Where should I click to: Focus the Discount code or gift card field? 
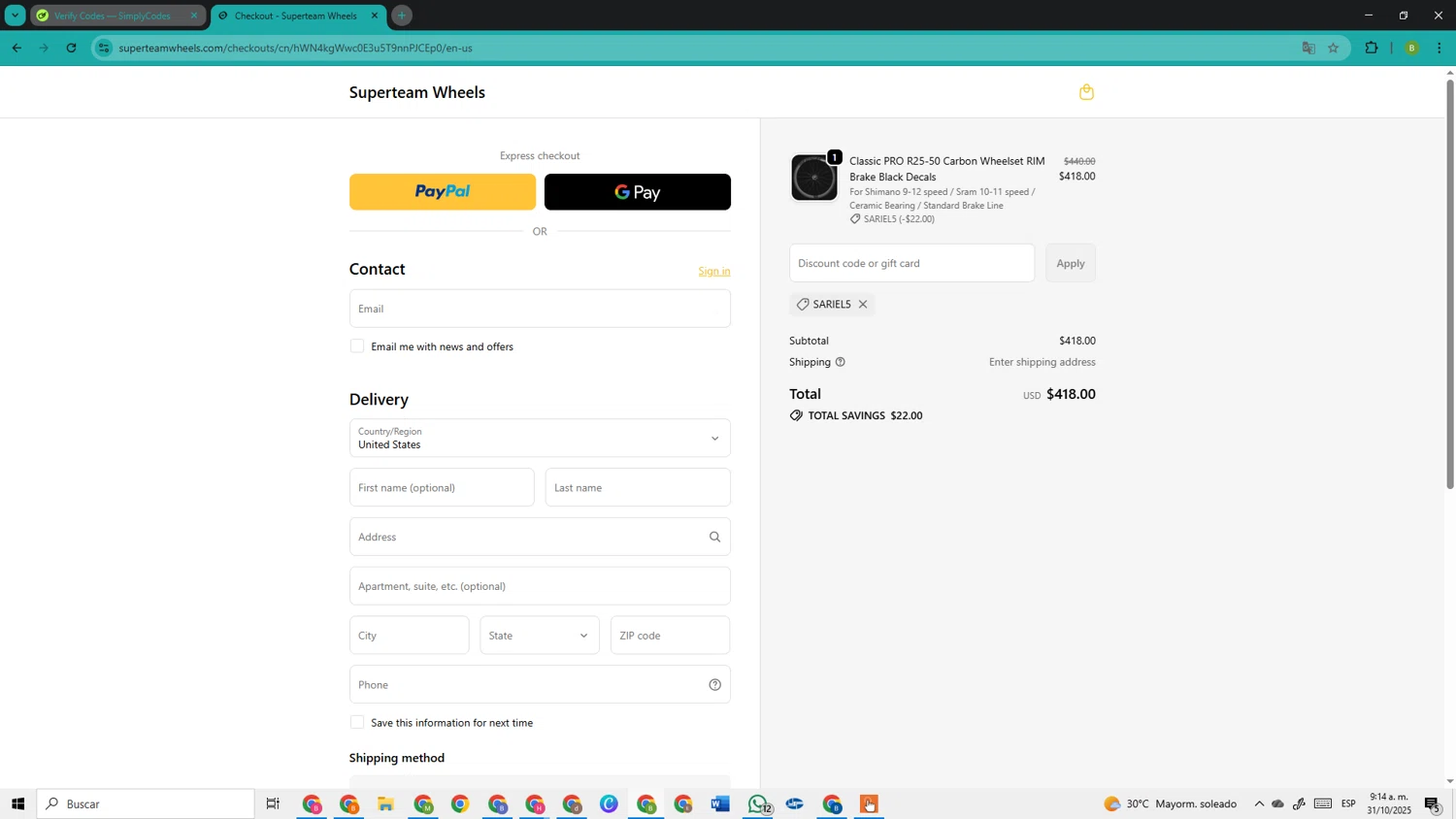(912, 263)
